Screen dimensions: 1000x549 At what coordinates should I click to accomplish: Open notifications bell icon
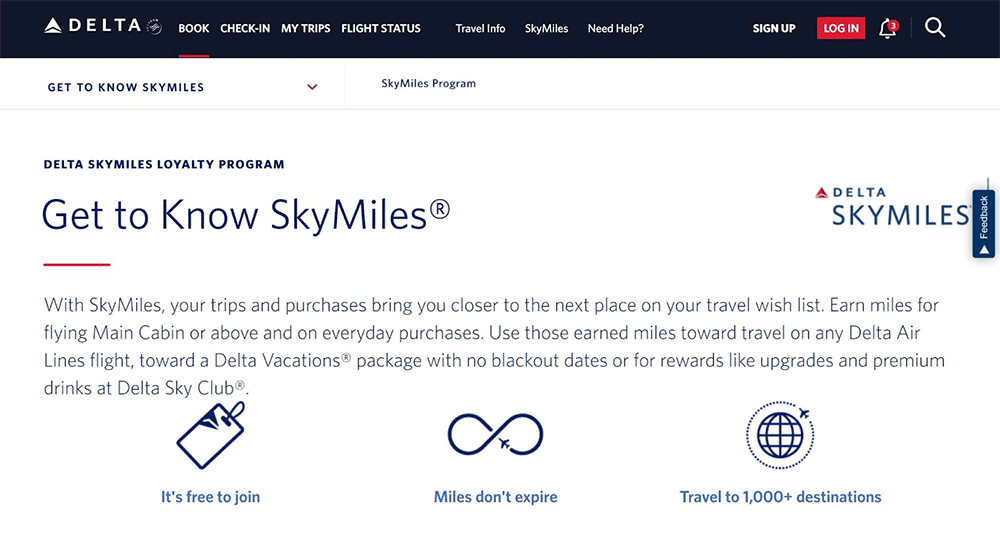coord(887,28)
